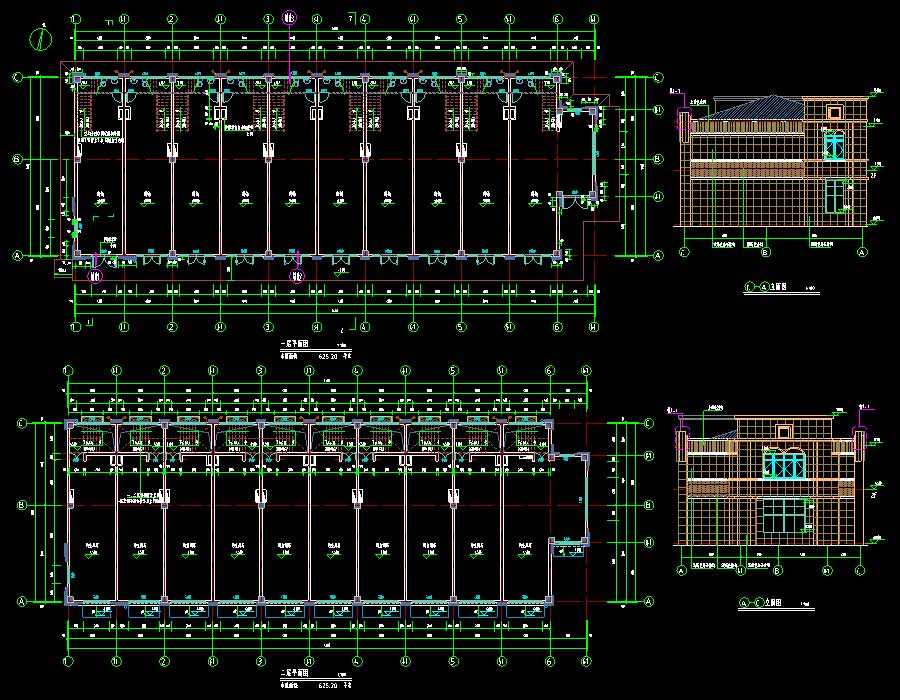Select grid bubble B left of the upper floor plan
The height and width of the screenshot is (700, 900).
[x=18, y=159]
